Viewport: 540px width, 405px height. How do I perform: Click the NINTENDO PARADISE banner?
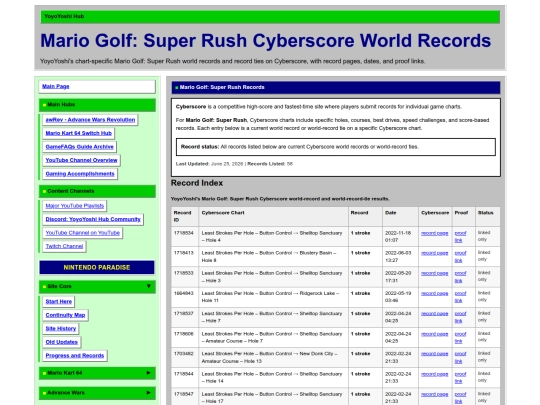97,268
